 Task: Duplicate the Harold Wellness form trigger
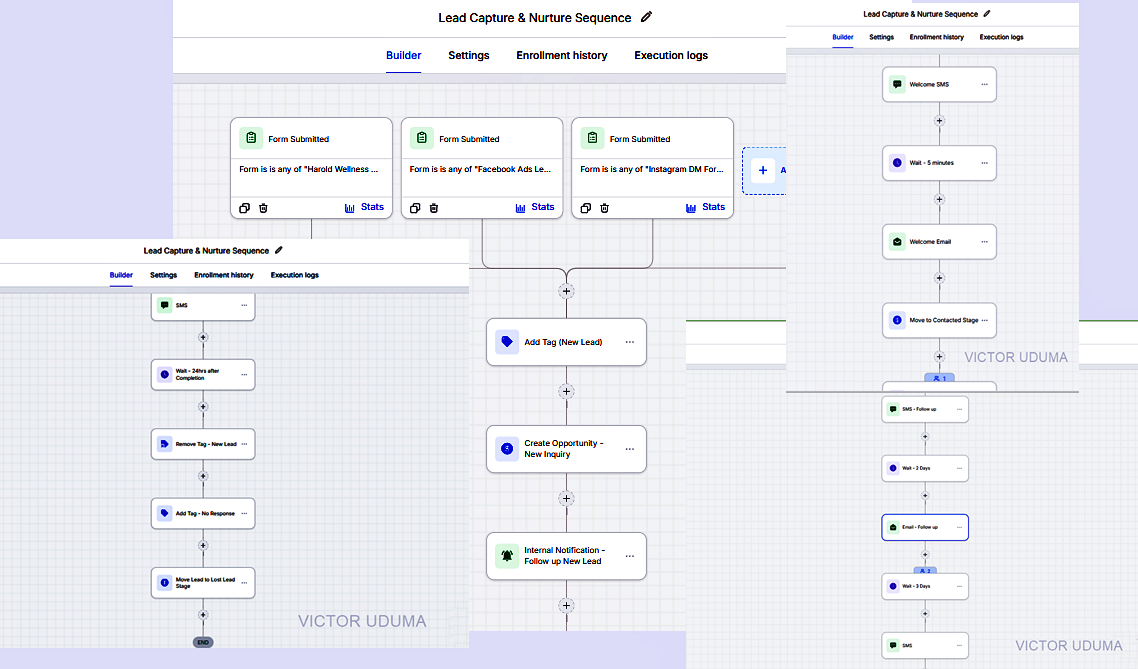click(x=245, y=208)
